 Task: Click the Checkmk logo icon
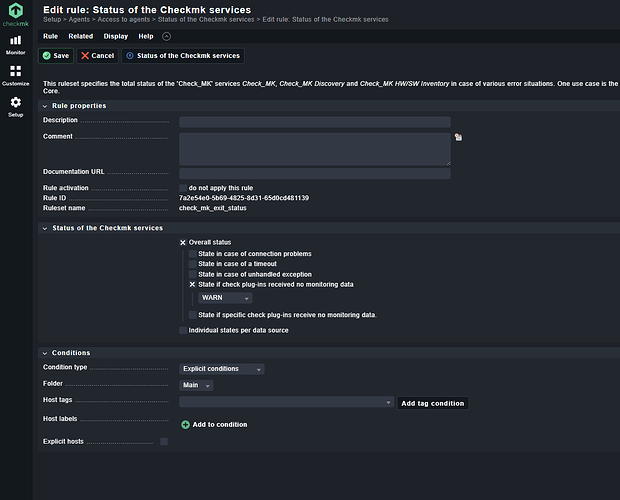click(x=15, y=11)
